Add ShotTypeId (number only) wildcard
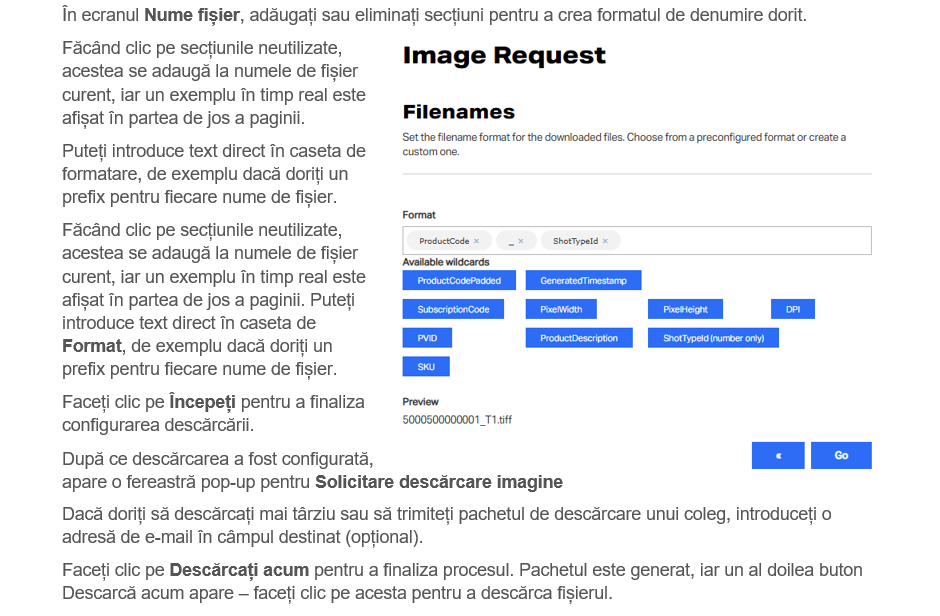This screenshot has height=616, width=940. coord(713,338)
